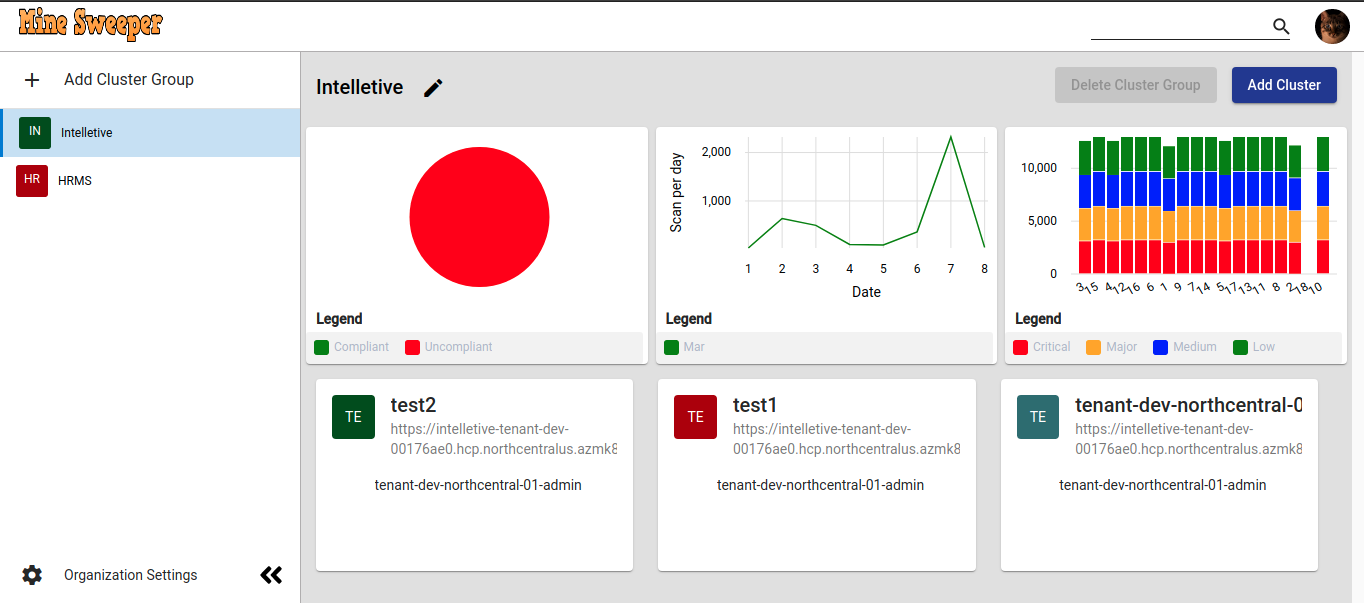Click the pencil edit icon beside Intelletive
This screenshot has width=1364, height=603.
[x=433, y=88]
